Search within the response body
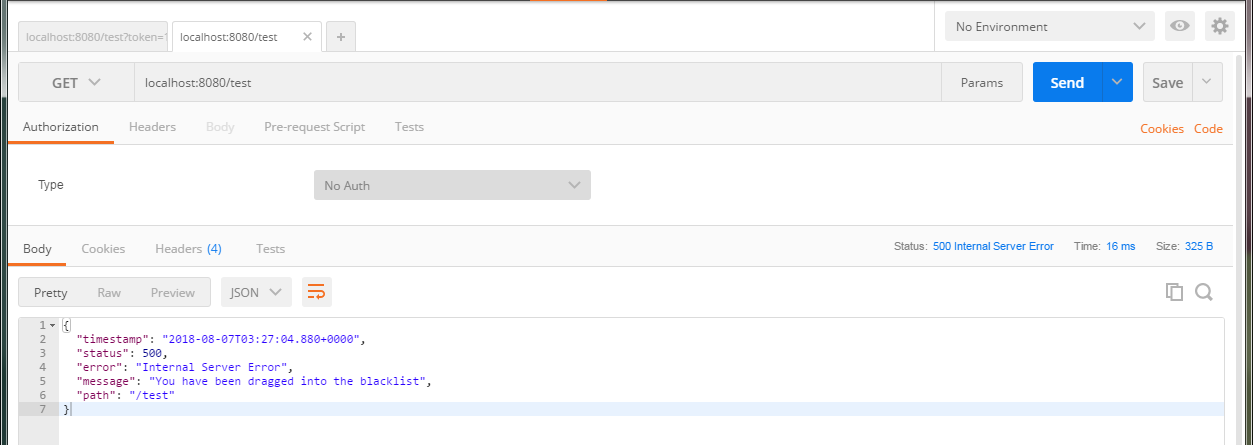Screen dimensions: 1253x445 [1204, 292]
